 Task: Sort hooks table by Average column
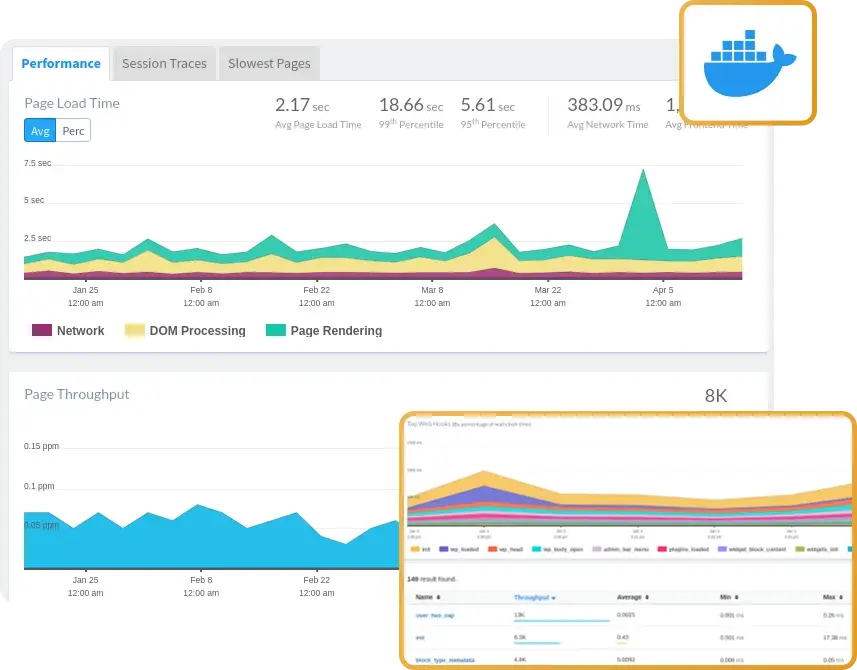click(632, 597)
